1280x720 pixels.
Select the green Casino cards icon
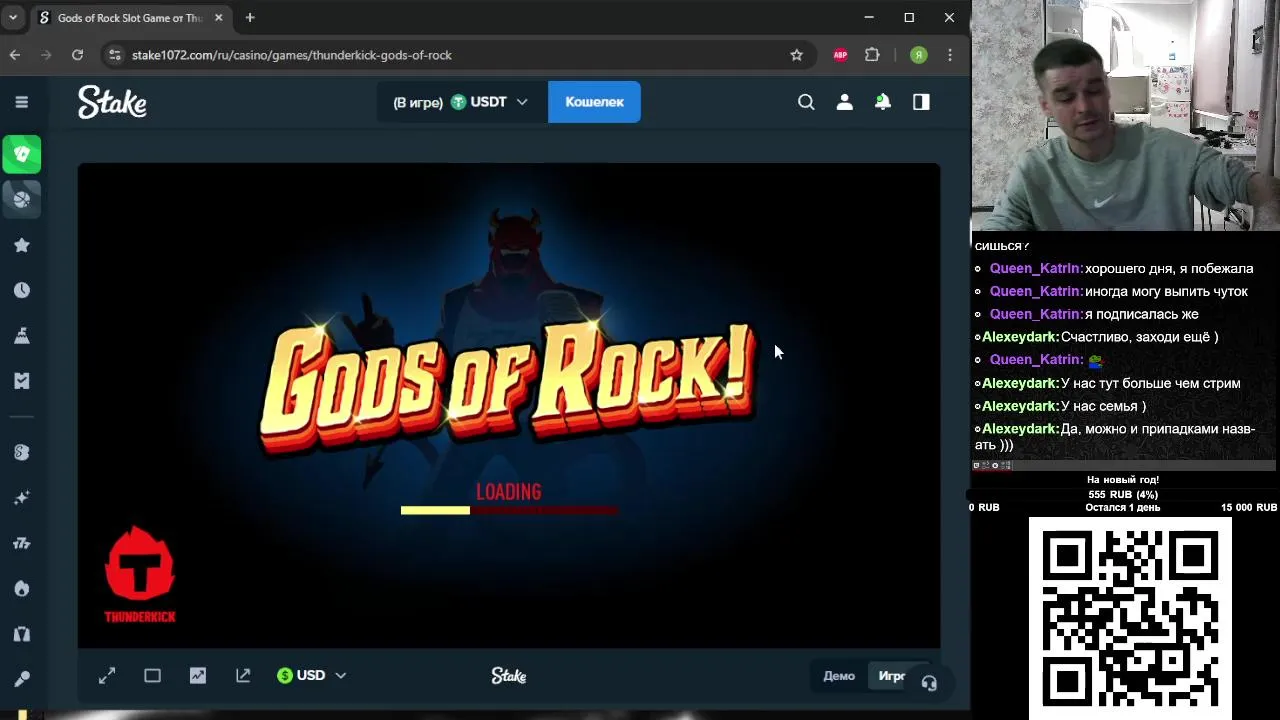[22, 154]
